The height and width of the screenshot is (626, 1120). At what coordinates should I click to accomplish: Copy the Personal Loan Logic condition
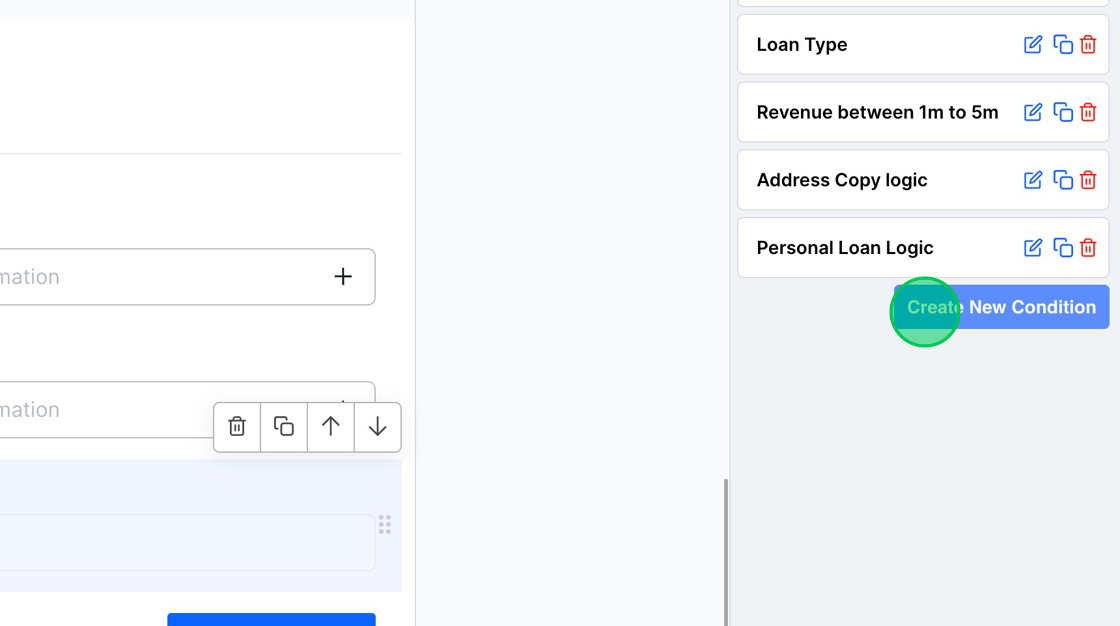1062,248
